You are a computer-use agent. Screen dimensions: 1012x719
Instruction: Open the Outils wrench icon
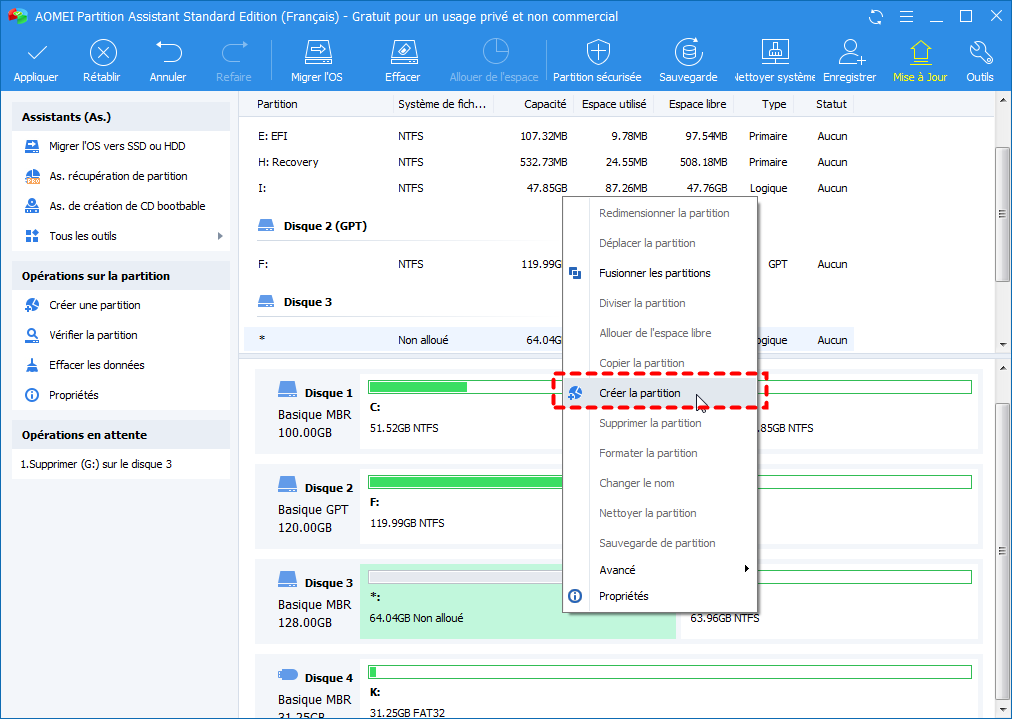[x=980, y=53]
